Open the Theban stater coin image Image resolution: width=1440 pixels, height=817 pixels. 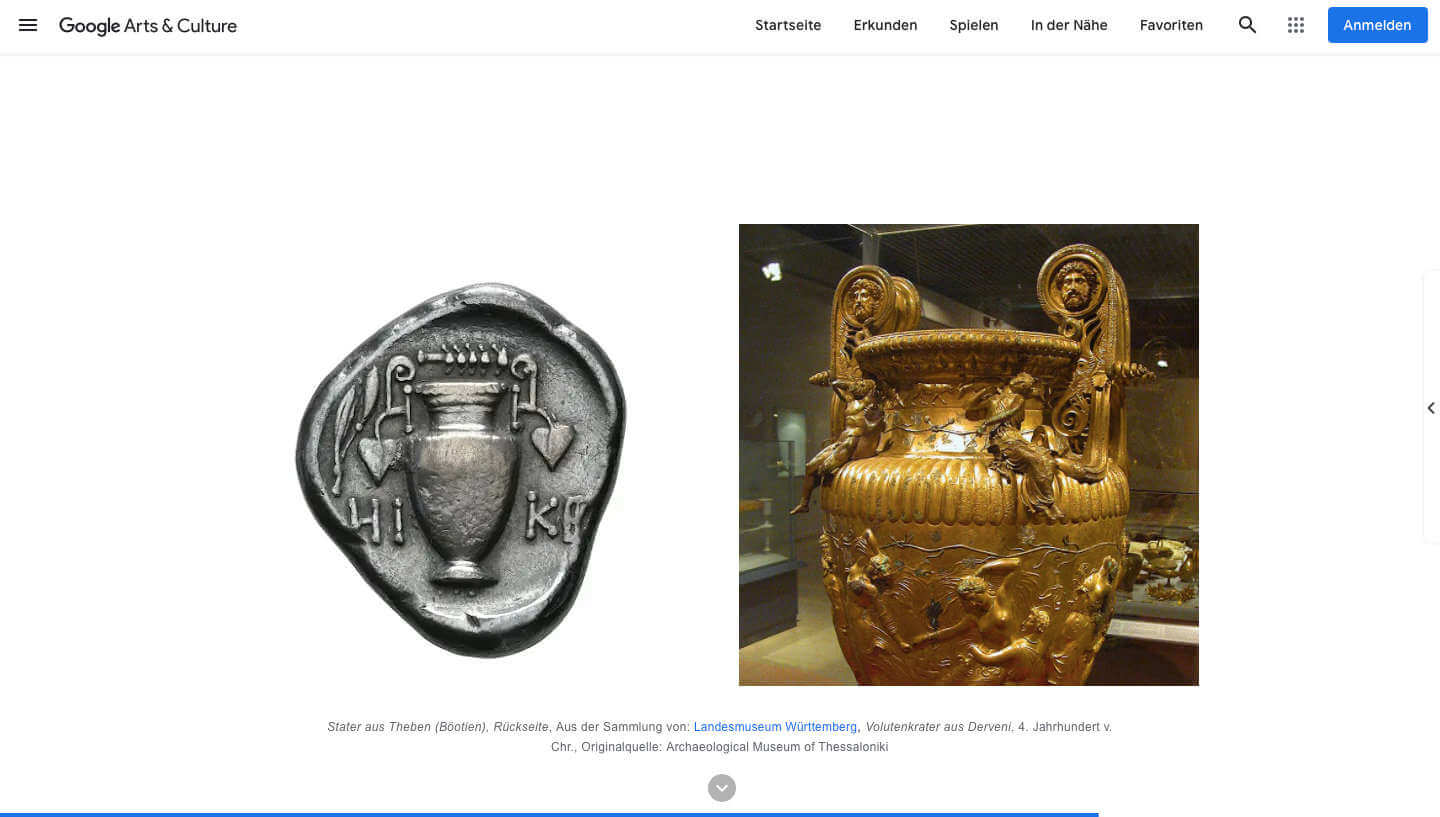coord(461,470)
